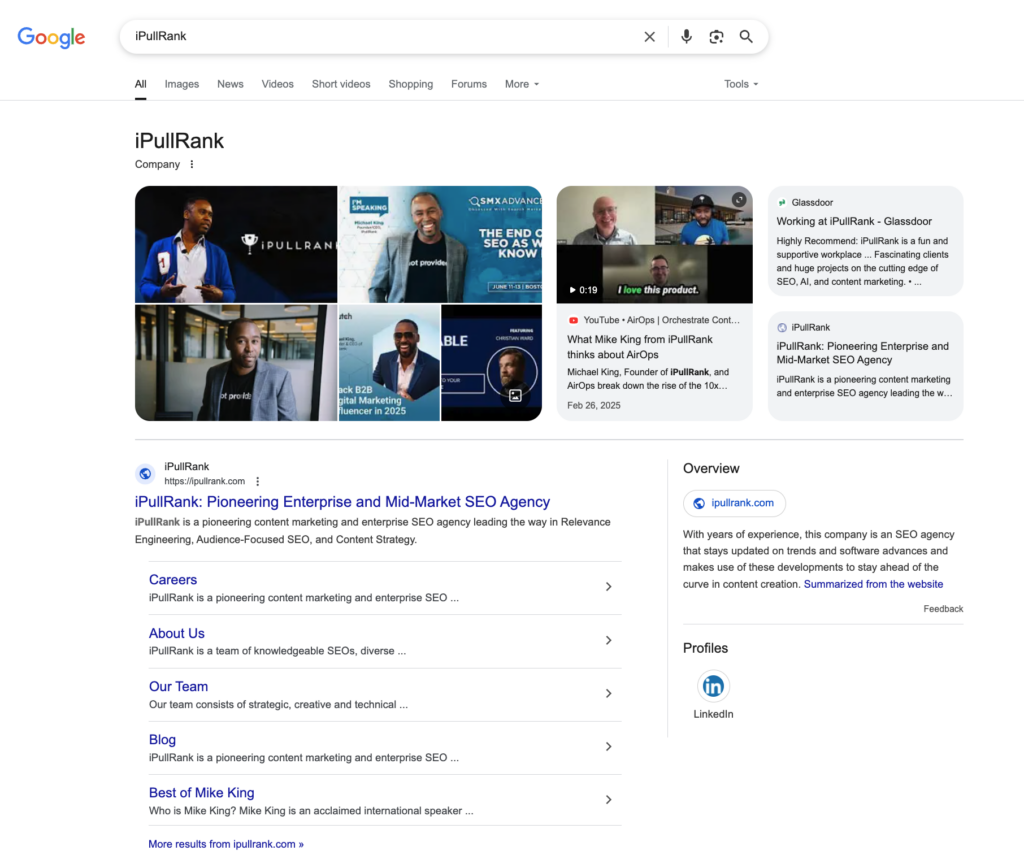Click the ipullrank.com chip in Overview
The image size is (1024, 868).
tap(734, 503)
